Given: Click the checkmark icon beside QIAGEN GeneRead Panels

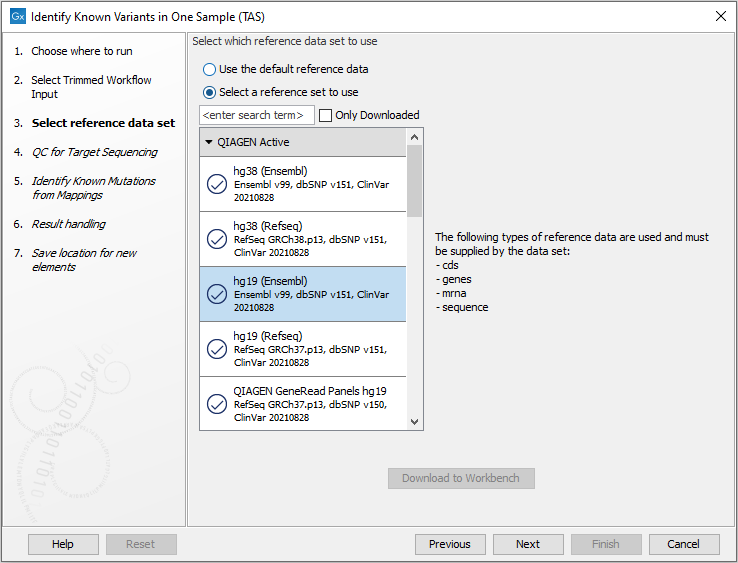Looking at the screenshot, I should [216, 404].
